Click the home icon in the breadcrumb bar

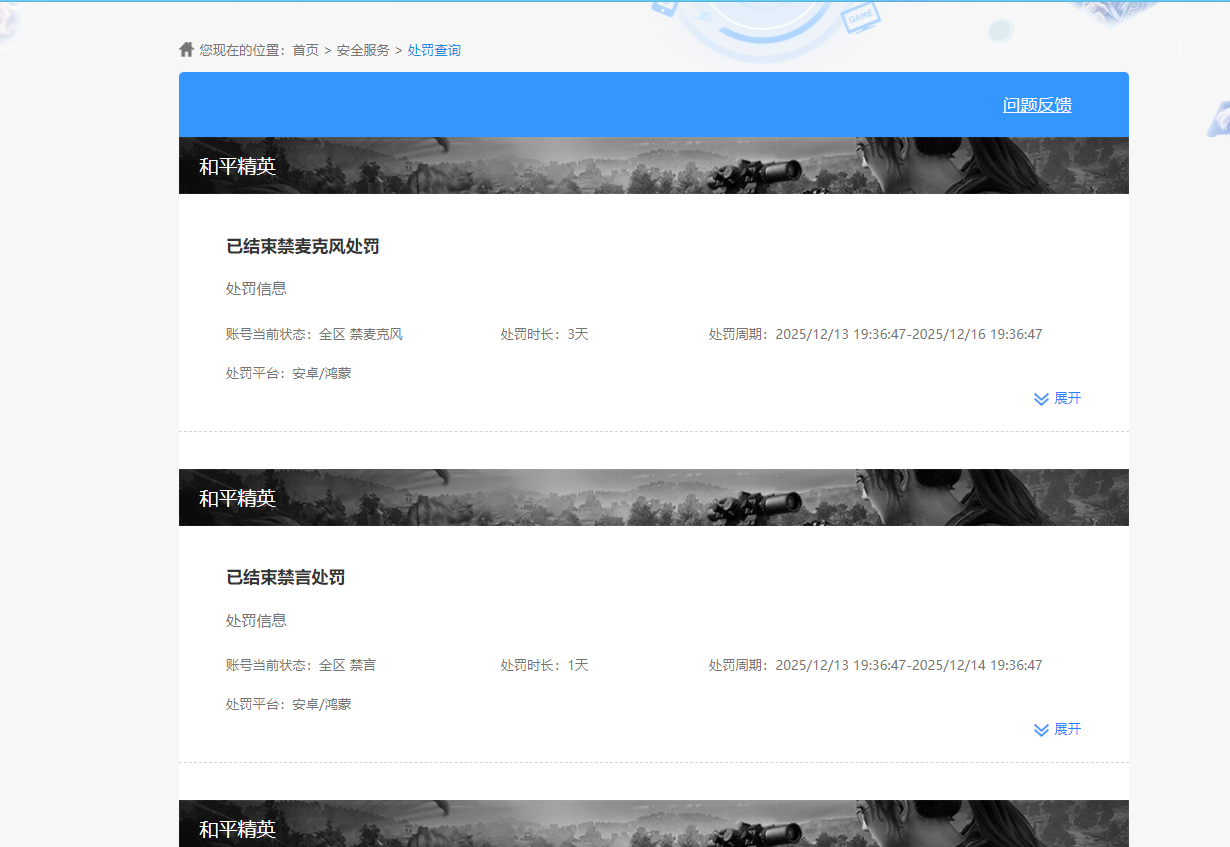[x=187, y=49]
